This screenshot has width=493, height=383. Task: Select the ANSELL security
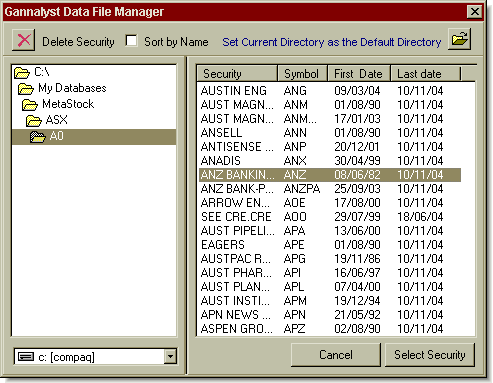(x=330, y=133)
